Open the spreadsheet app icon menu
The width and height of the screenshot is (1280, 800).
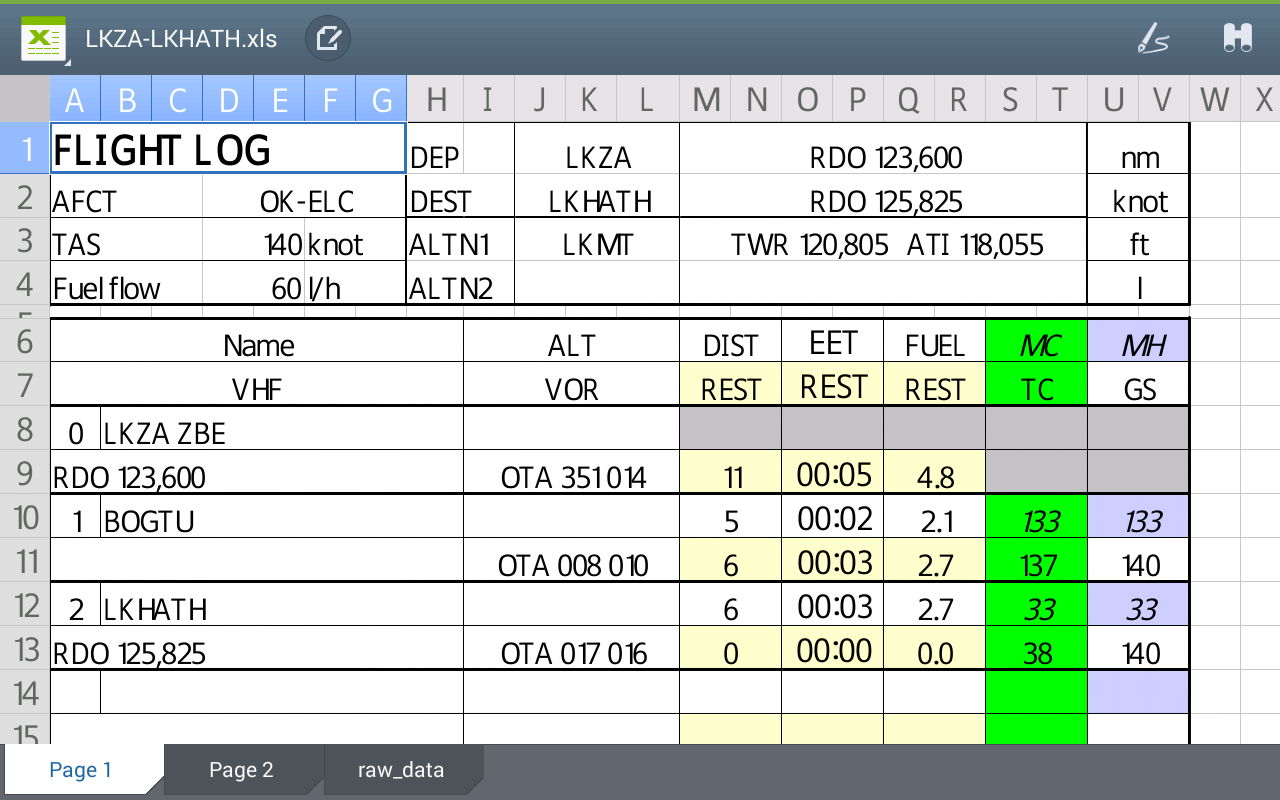(44, 40)
